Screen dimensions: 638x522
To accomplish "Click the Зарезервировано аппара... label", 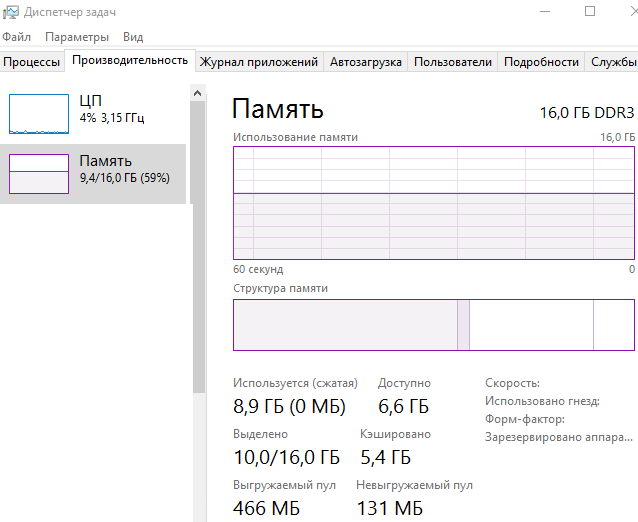I will click(x=559, y=437).
